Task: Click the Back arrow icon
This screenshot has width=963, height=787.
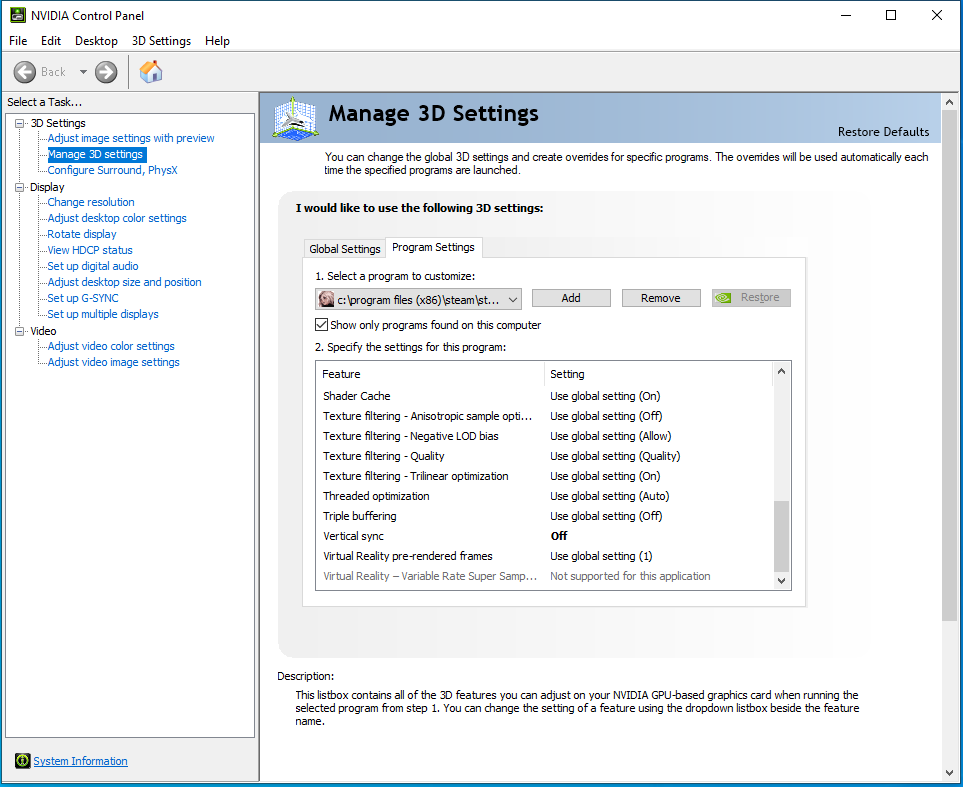Action: (25, 72)
